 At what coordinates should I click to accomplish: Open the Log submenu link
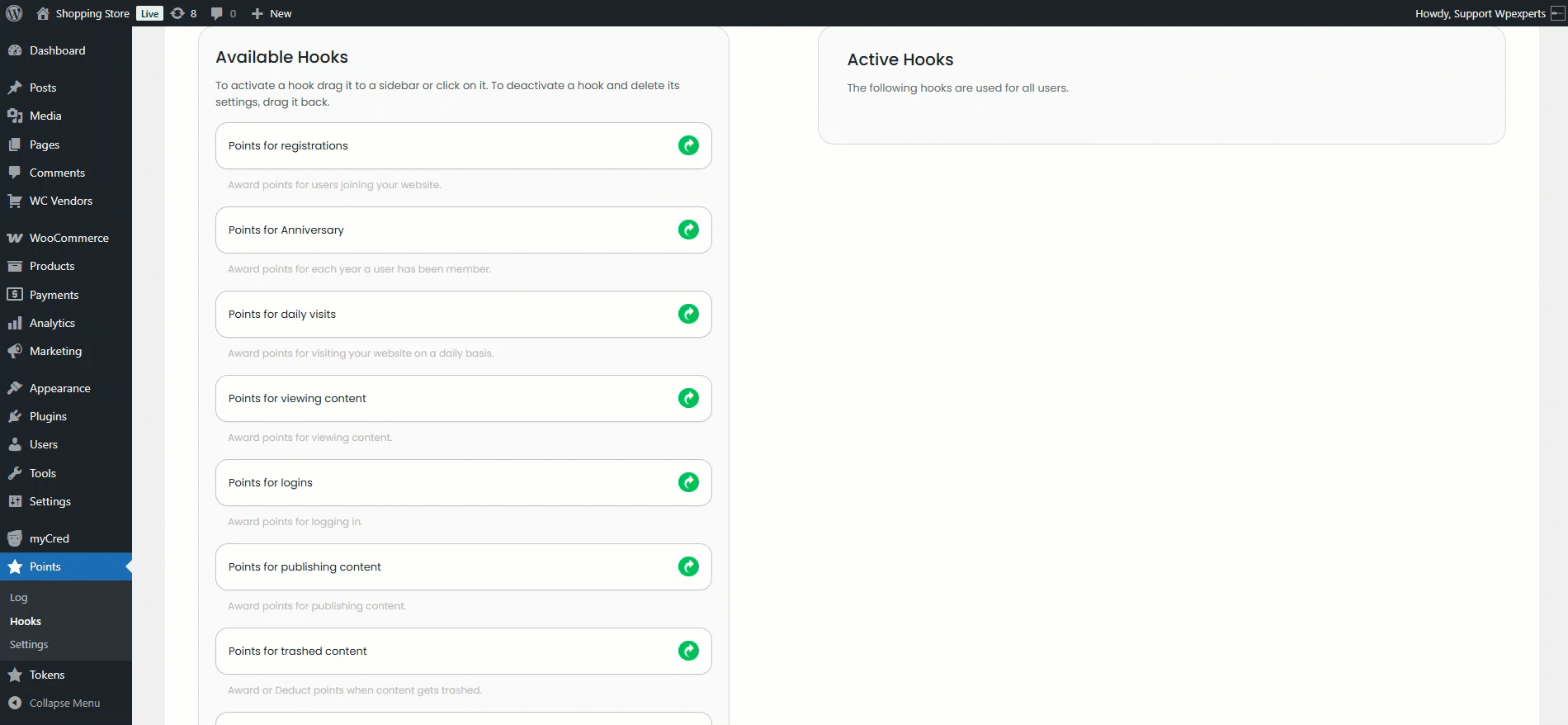click(x=19, y=597)
